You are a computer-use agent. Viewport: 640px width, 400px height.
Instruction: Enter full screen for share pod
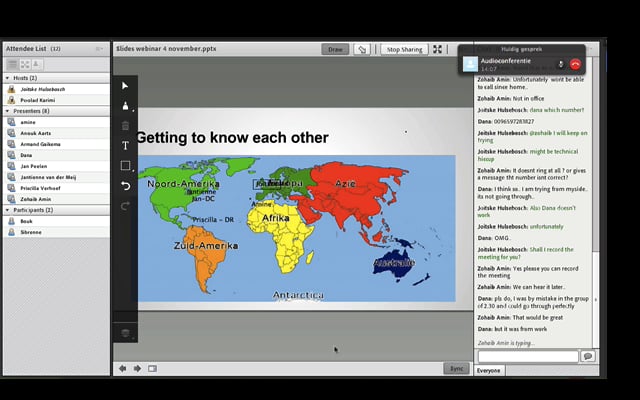(437, 49)
